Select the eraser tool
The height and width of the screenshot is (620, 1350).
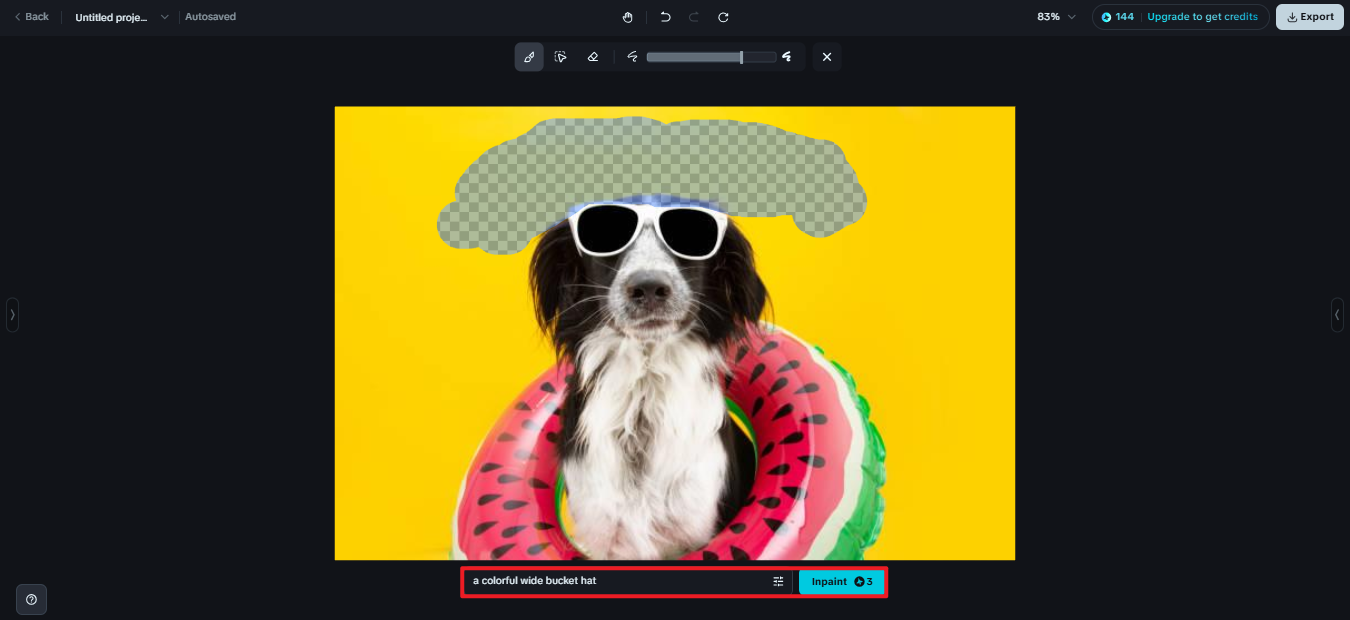[593, 57]
